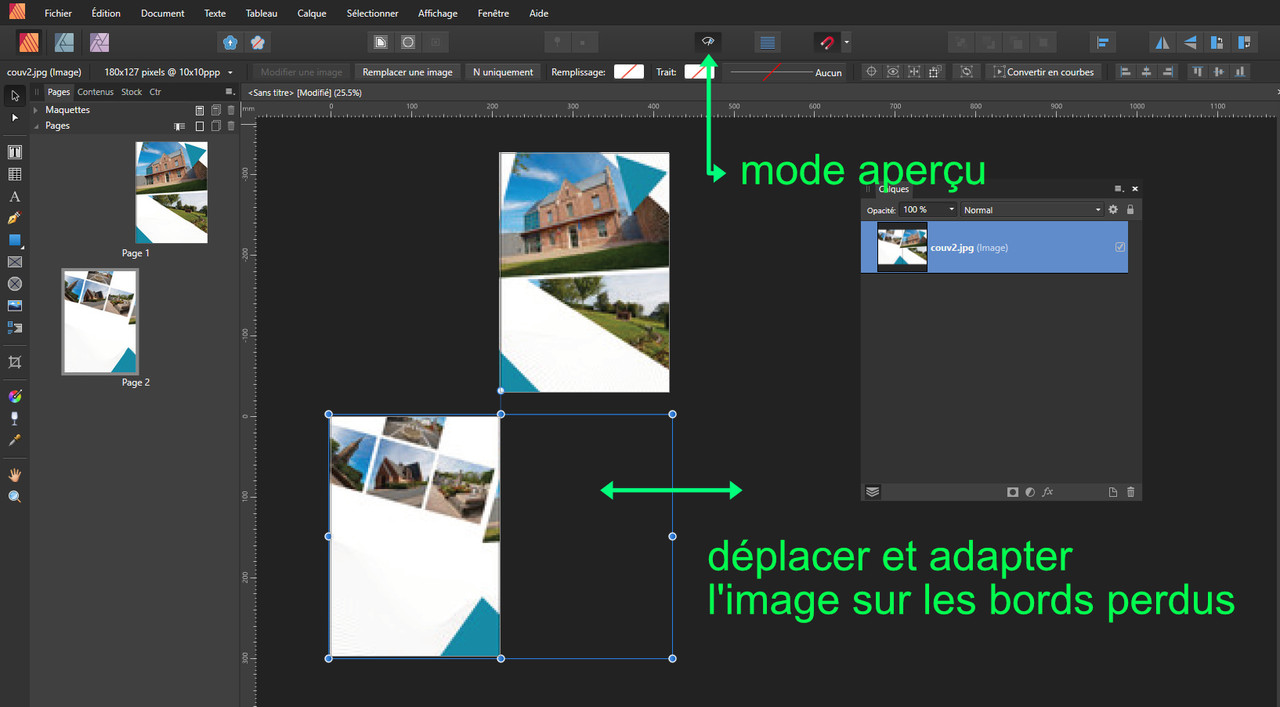Open the Édition menu
Screen dimensions: 1280x707
105,13
